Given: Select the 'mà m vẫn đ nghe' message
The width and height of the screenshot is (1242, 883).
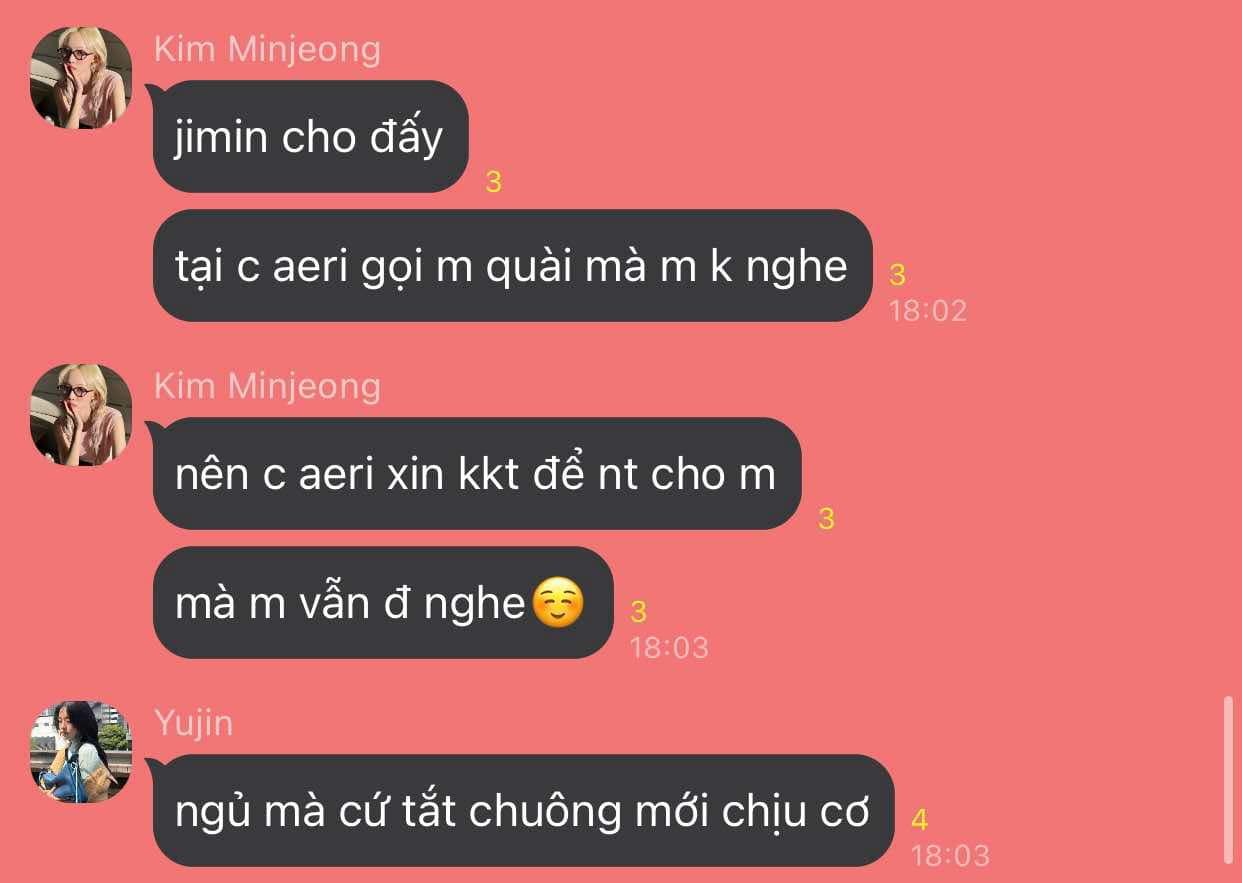Looking at the screenshot, I should (382, 602).
